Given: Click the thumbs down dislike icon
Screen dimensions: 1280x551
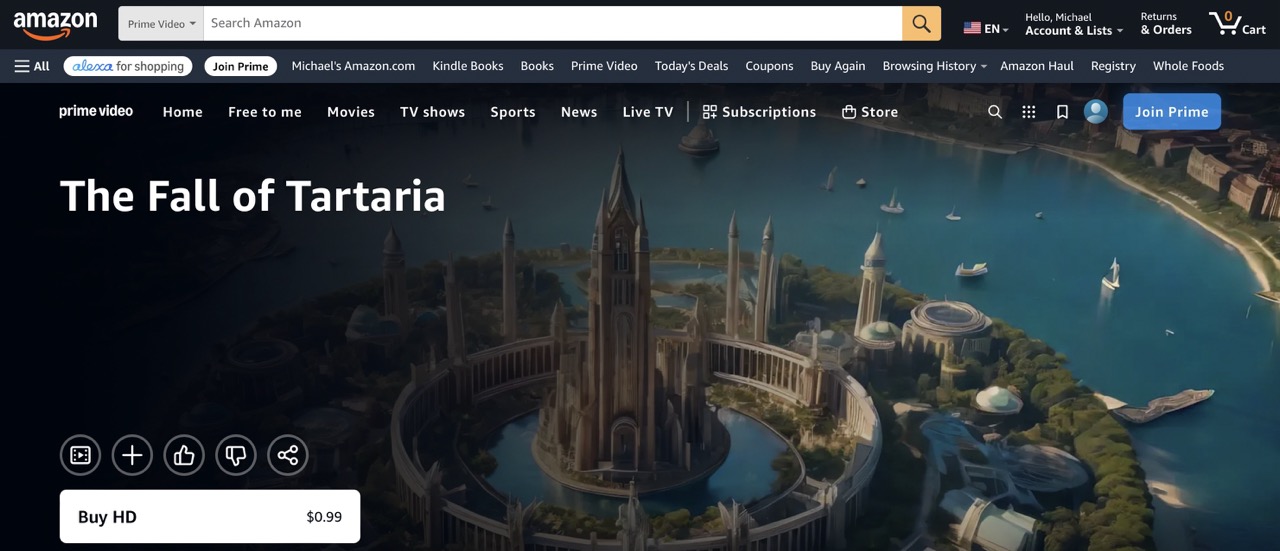Looking at the screenshot, I should (x=236, y=456).
